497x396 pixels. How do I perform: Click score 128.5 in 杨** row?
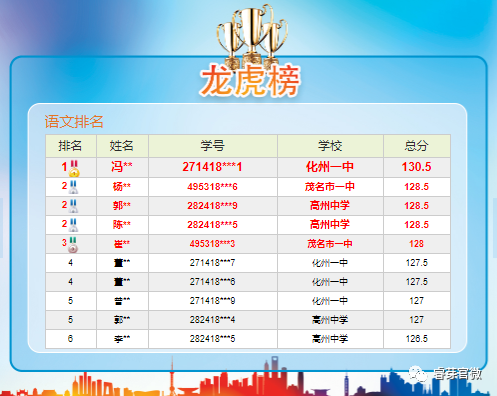(x=416, y=187)
